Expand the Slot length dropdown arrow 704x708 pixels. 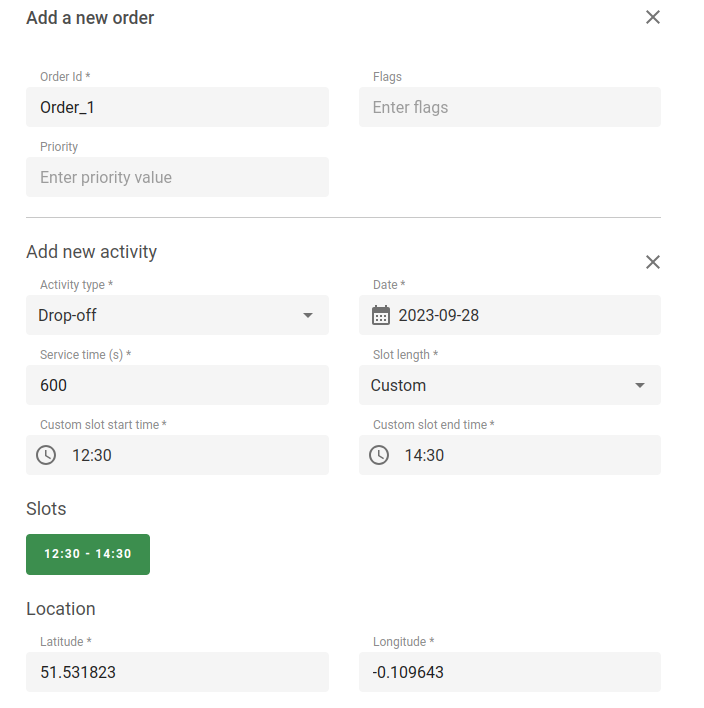click(x=640, y=386)
